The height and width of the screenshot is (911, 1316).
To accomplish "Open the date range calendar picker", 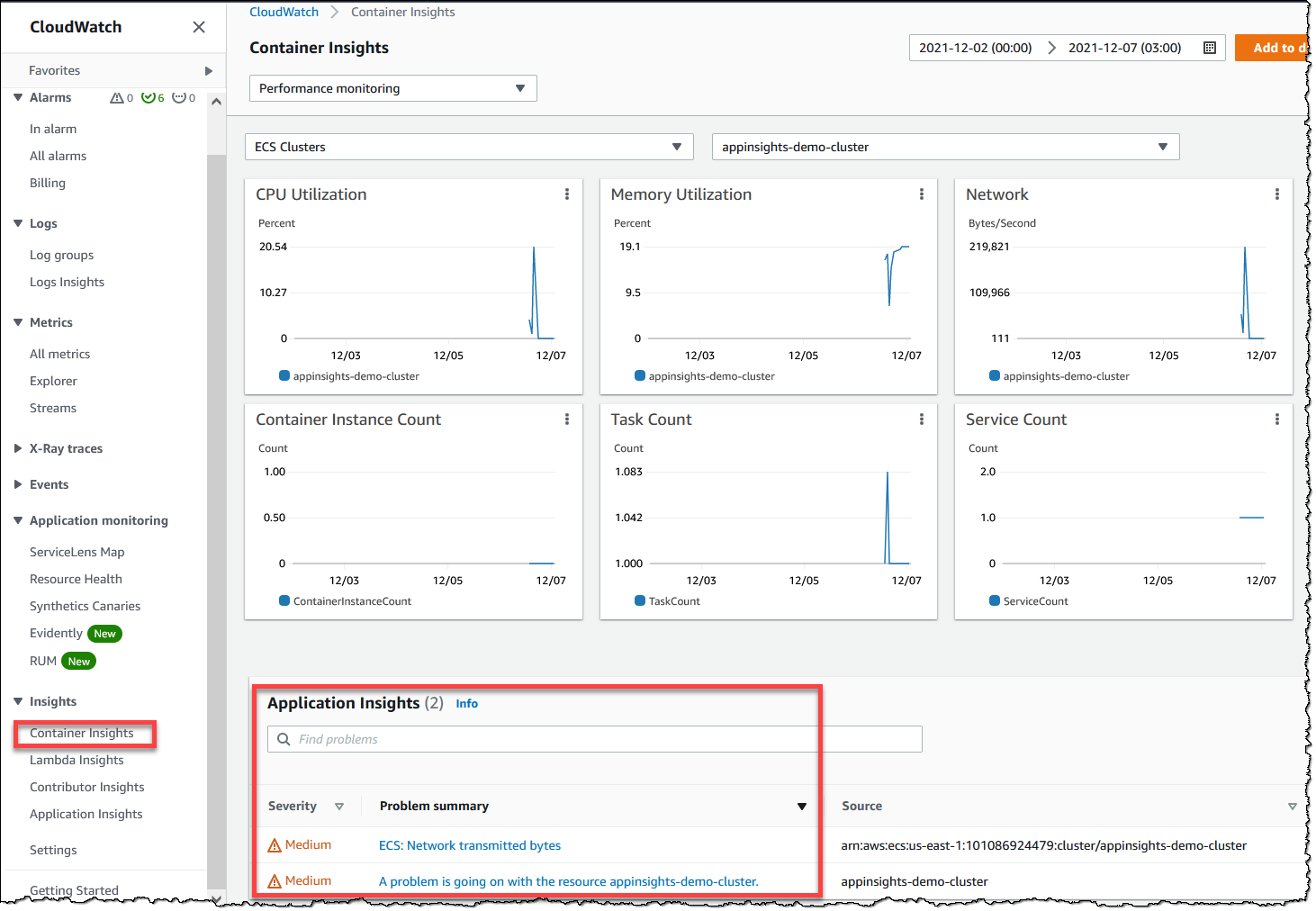I will (1209, 48).
